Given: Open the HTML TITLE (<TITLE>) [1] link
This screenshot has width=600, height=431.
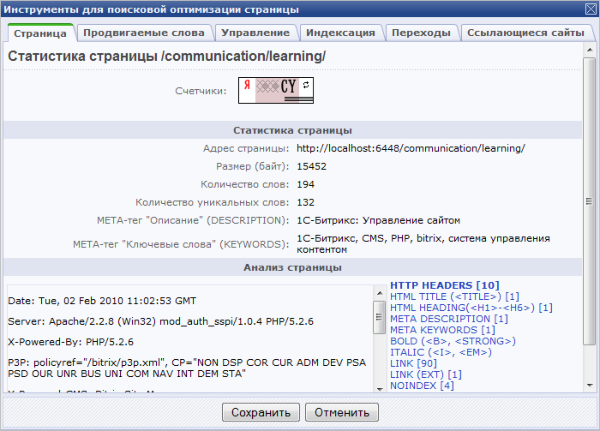Looking at the screenshot, I should [x=455, y=296].
